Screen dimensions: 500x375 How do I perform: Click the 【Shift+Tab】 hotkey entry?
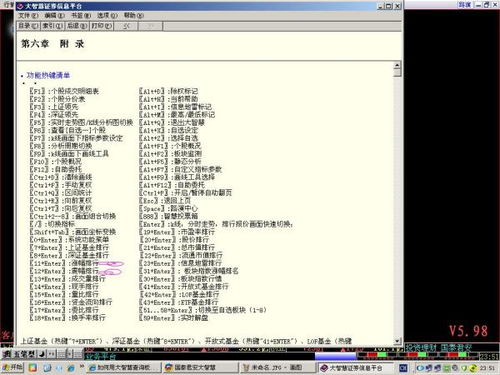(x=72, y=232)
